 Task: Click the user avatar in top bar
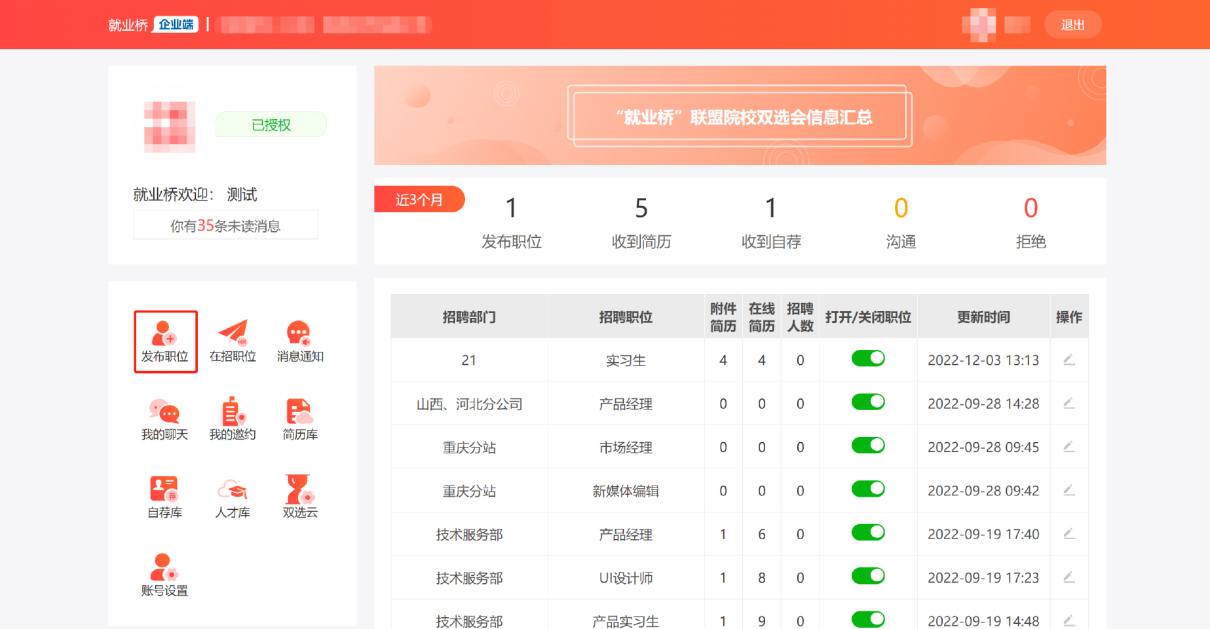coord(978,25)
